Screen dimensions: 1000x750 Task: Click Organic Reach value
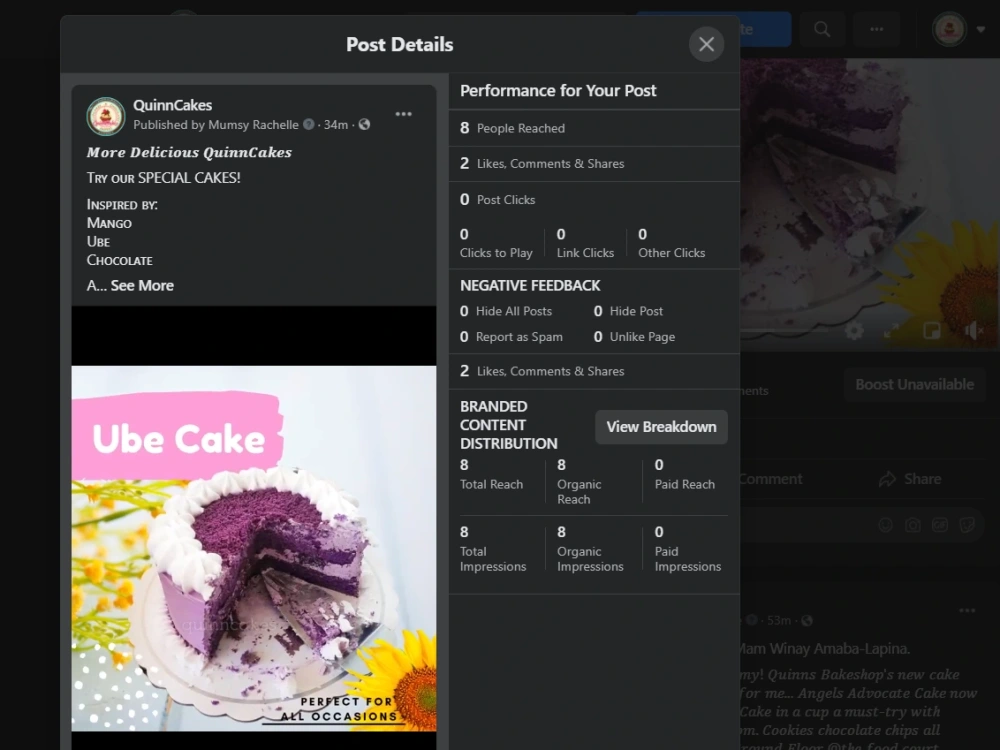(580, 482)
